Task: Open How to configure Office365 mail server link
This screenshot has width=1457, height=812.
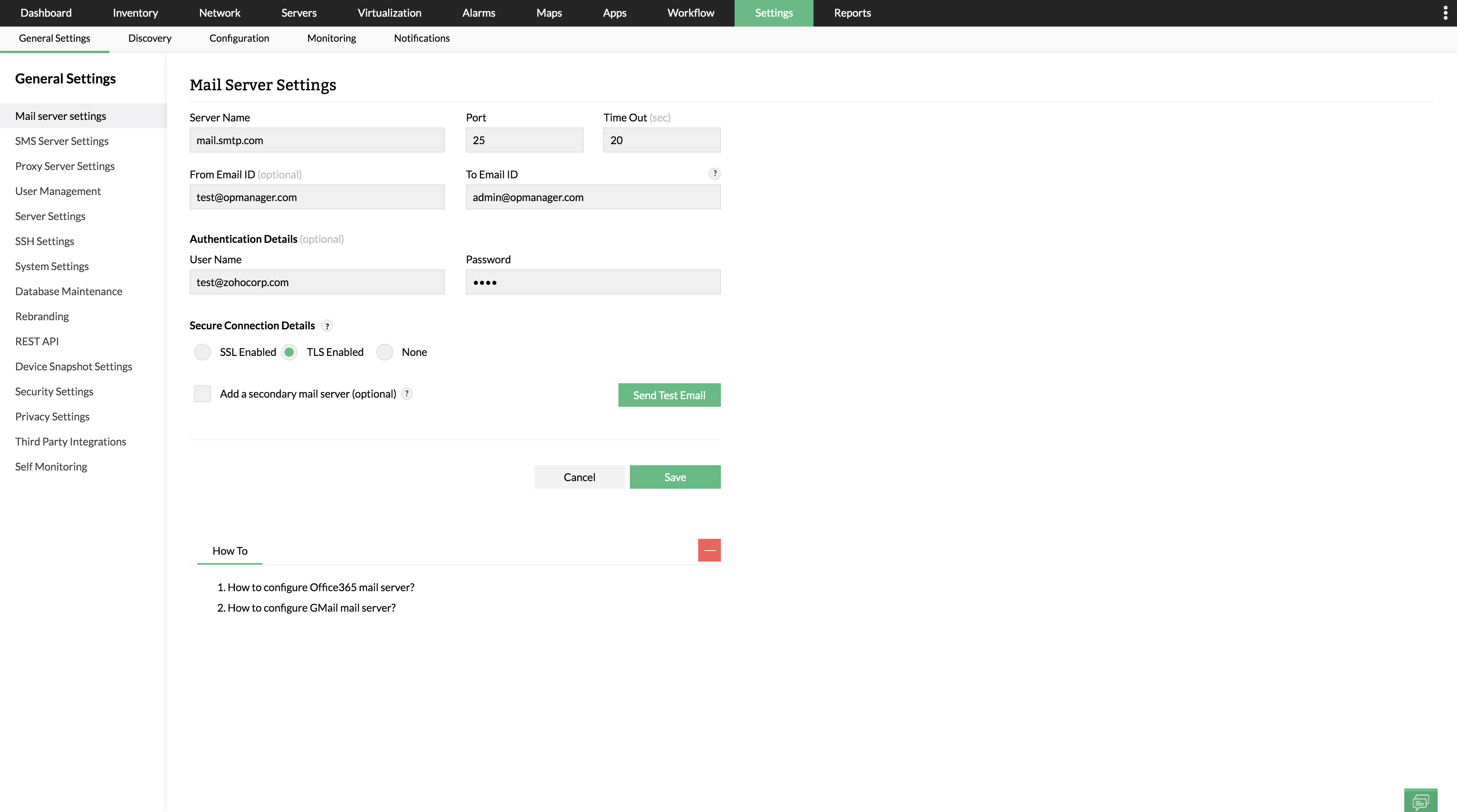Action: [321, 587]
